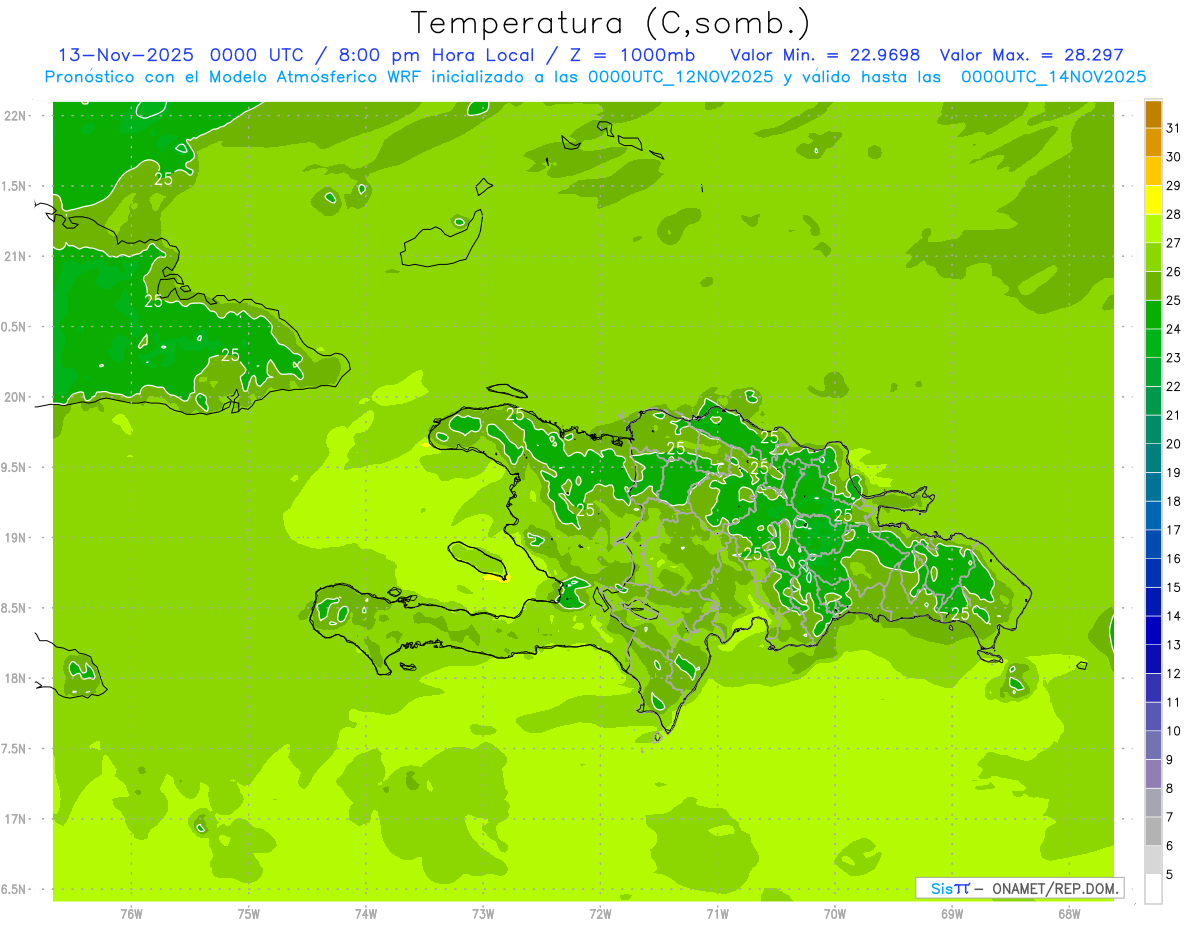Screen dimensions: 1200x927
Task: Select the "13-Nov-2025" date text
Action: click(126, 55)
